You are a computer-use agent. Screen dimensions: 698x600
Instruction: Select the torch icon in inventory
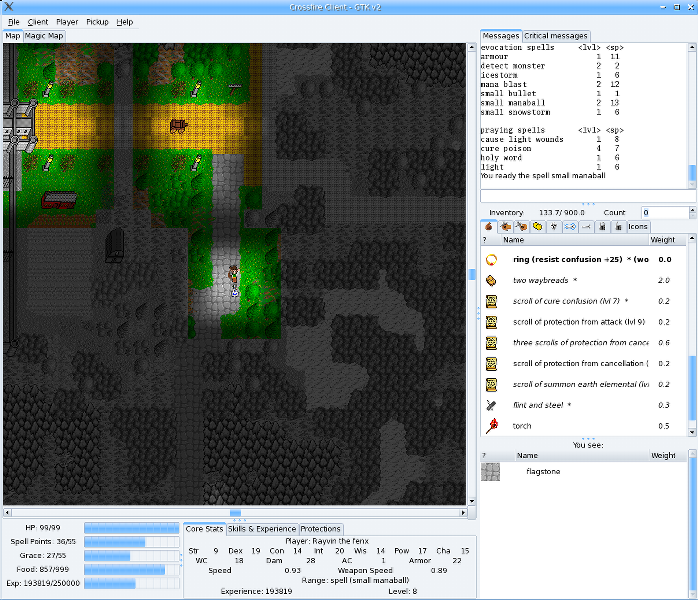pyautogui.click(x=491, y=426)
